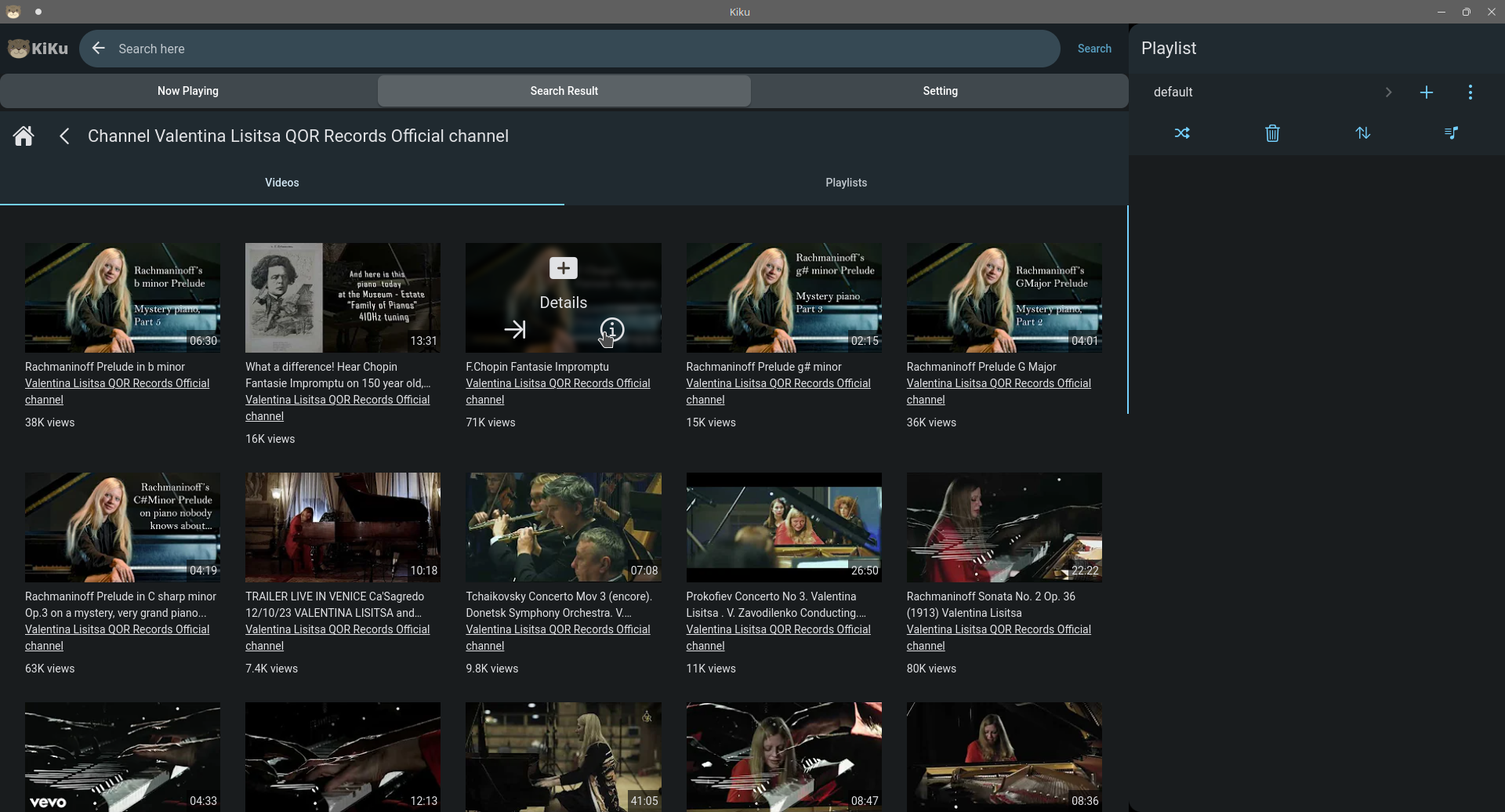Open the Tchaikovsky Concerto 07:08 thumbnail
The height and width of the screenshot is (812, 1505).
564,527
